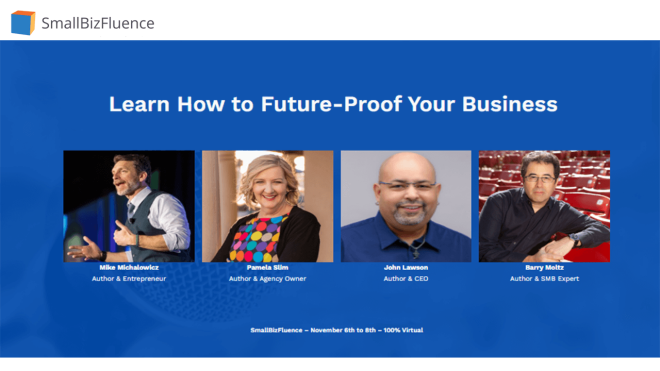Open John Lawson's speaker photo
The image size is (660, 371).
406,206
